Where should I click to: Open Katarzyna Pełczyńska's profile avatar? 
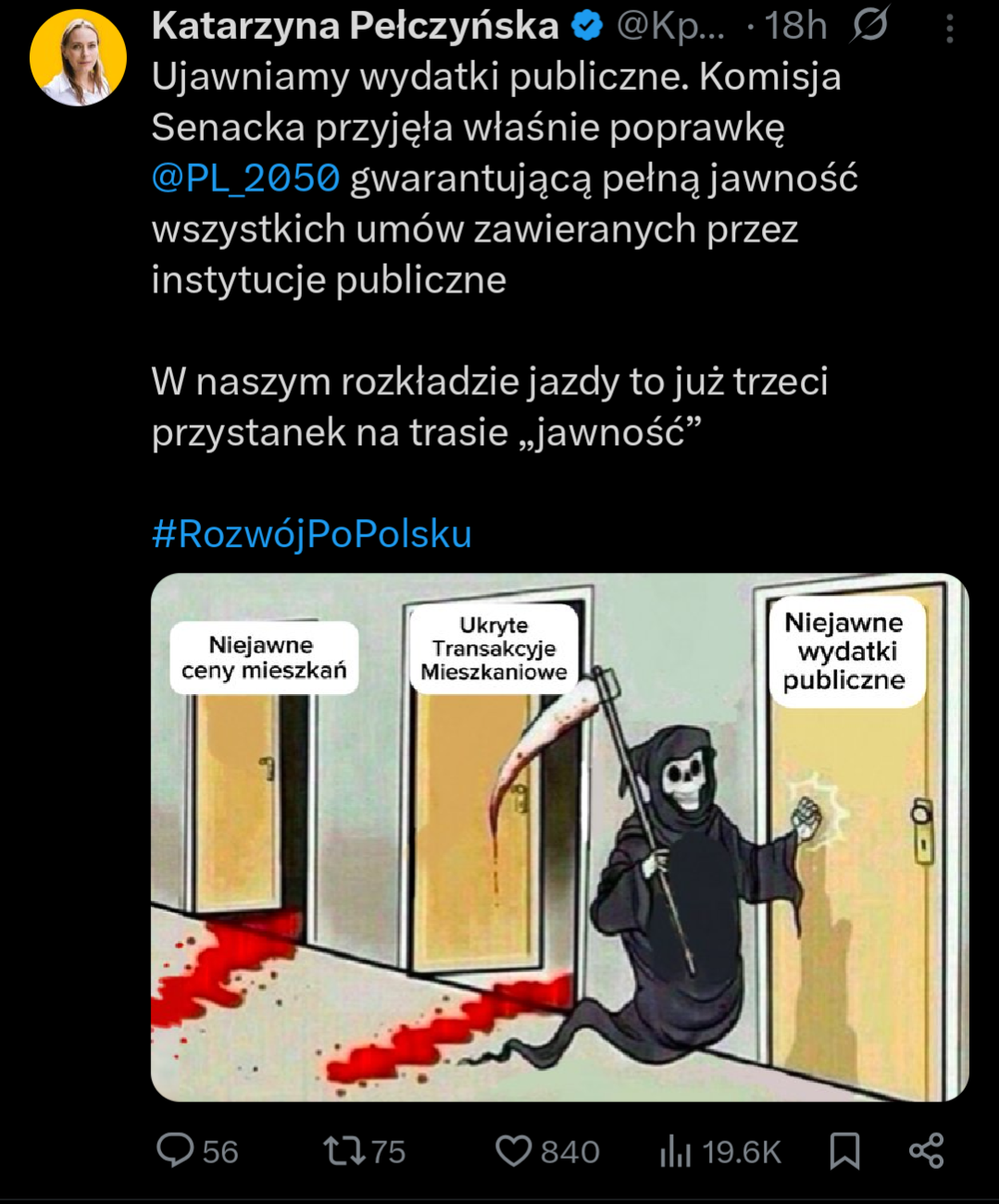(79, 57)
